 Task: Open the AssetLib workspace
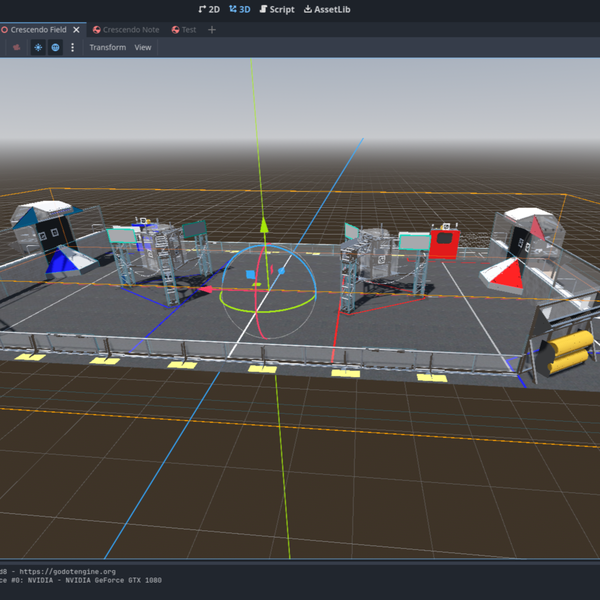(329, 9)
